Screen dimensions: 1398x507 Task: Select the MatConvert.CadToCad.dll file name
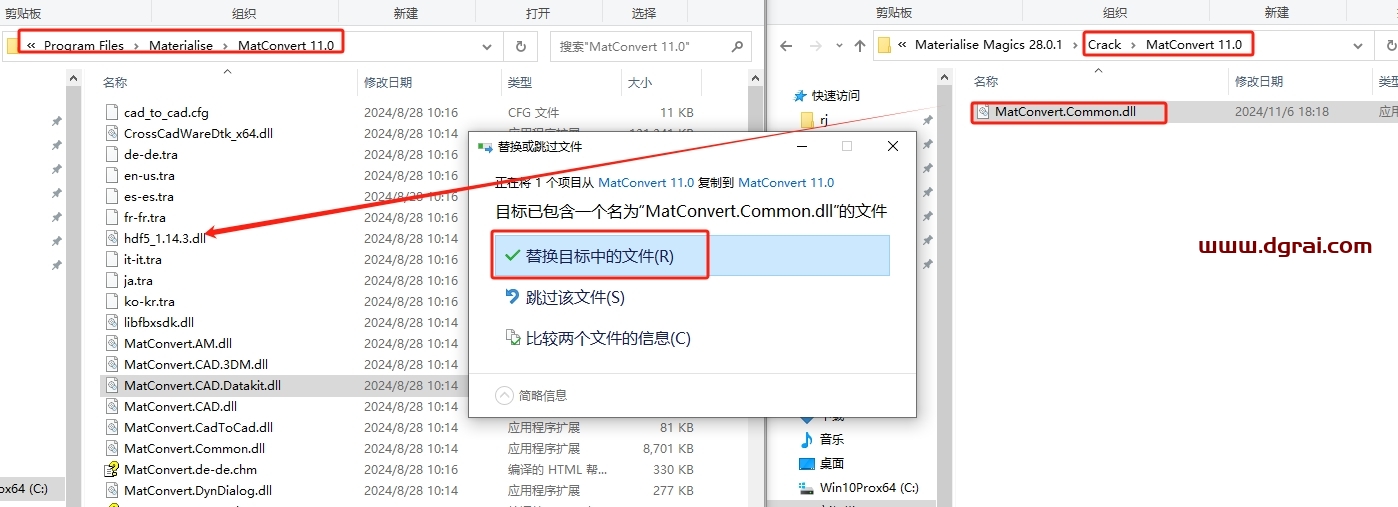click(x=198, y=427)
